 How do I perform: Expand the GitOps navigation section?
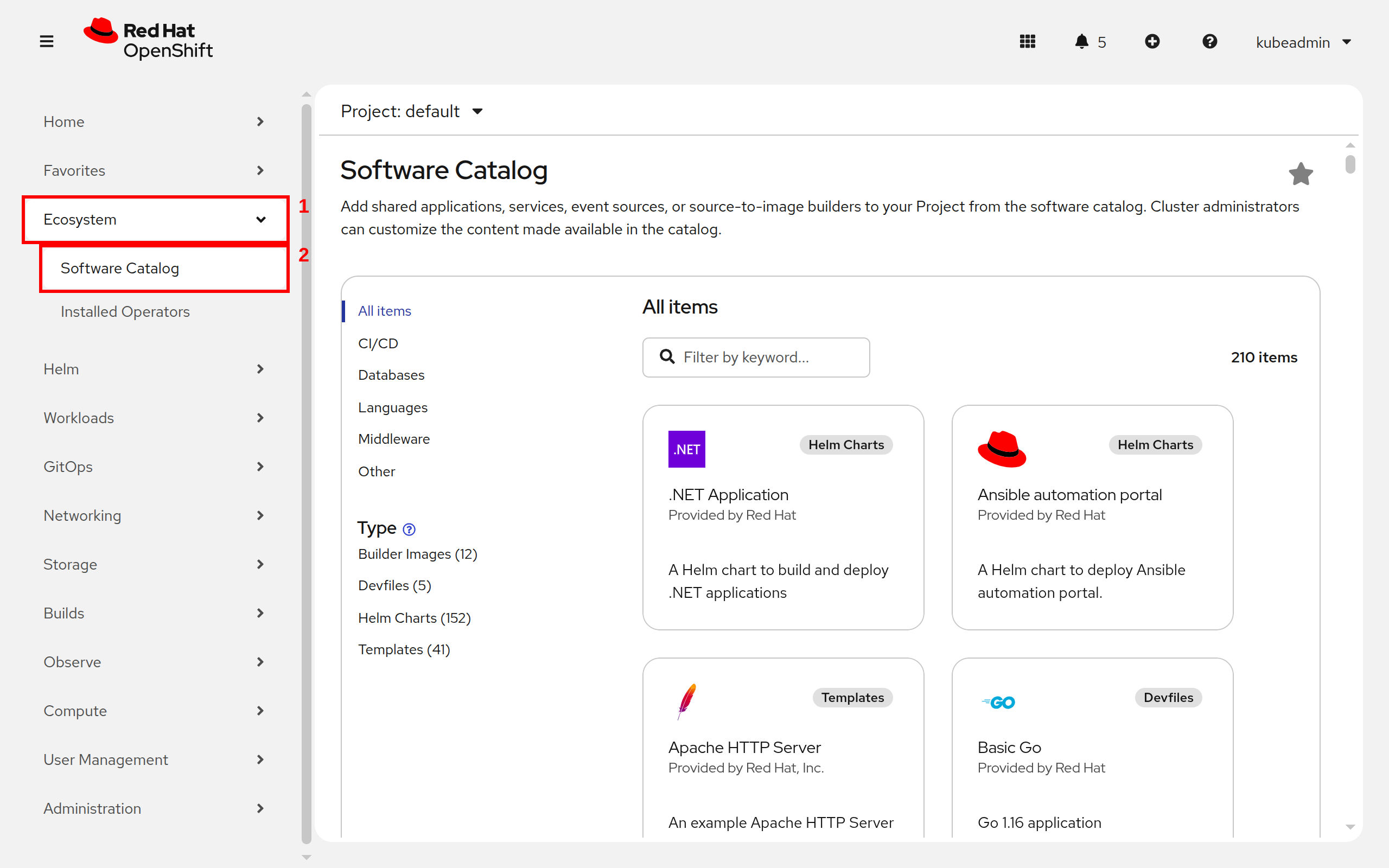(155, 467)
